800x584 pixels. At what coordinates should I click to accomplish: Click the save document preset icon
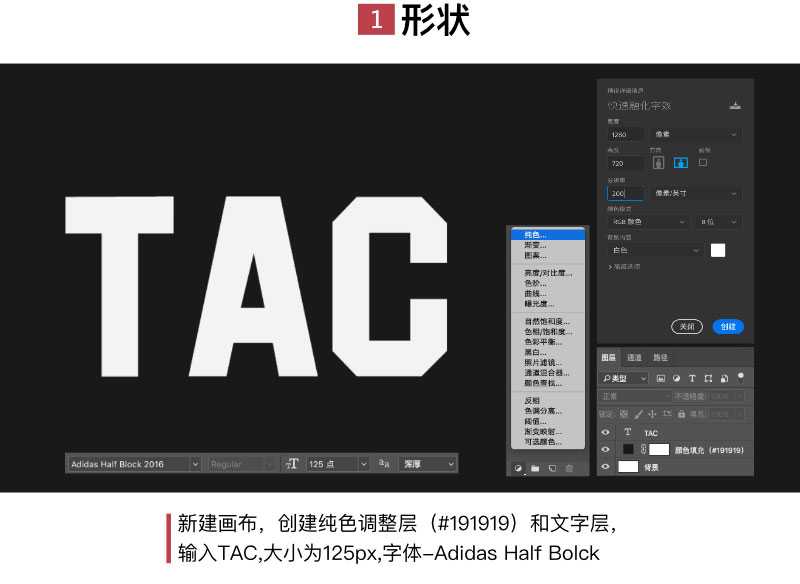pos(734,105)
